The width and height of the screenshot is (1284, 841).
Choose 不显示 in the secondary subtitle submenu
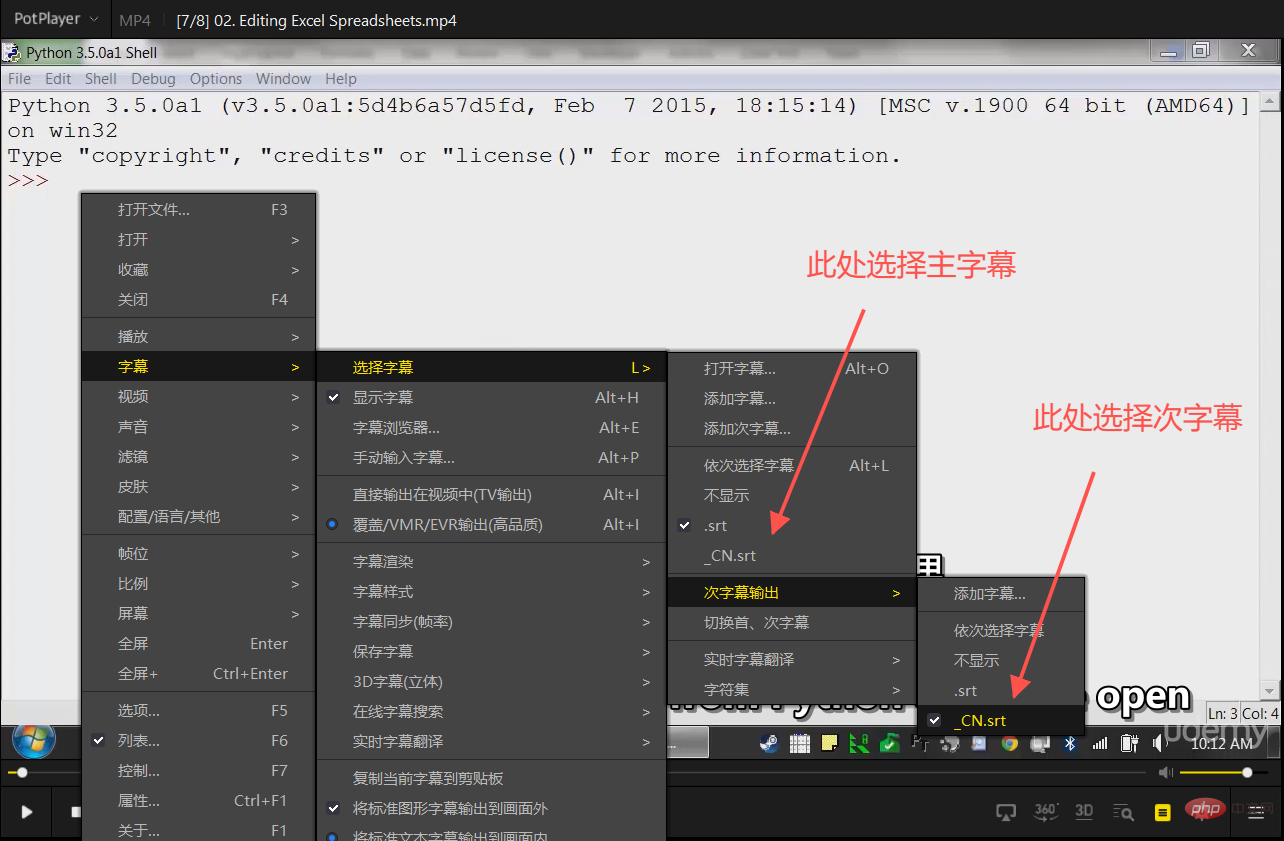1001,660
